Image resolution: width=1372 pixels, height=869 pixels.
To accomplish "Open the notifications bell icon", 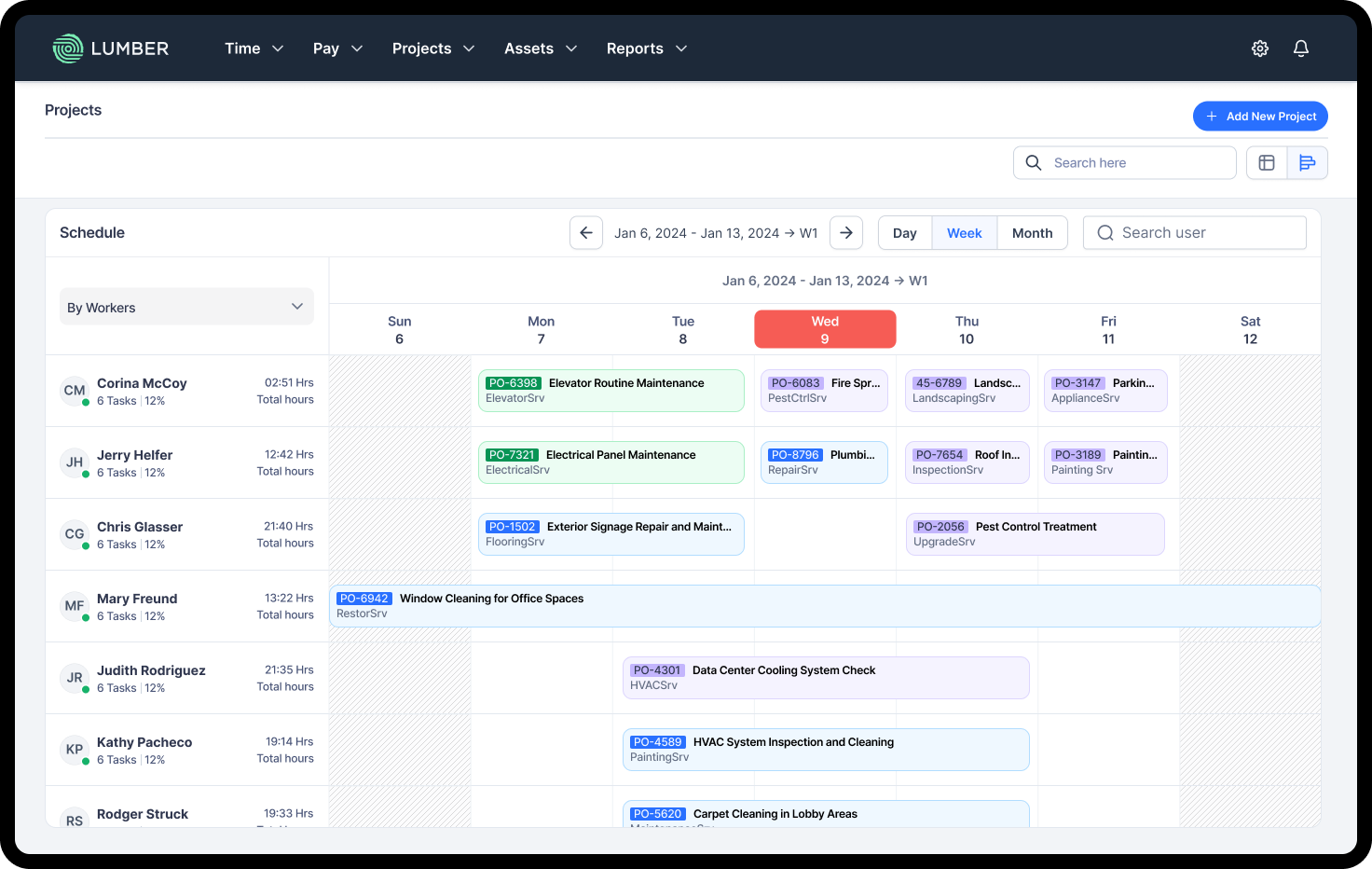I will click(1301, 48).
